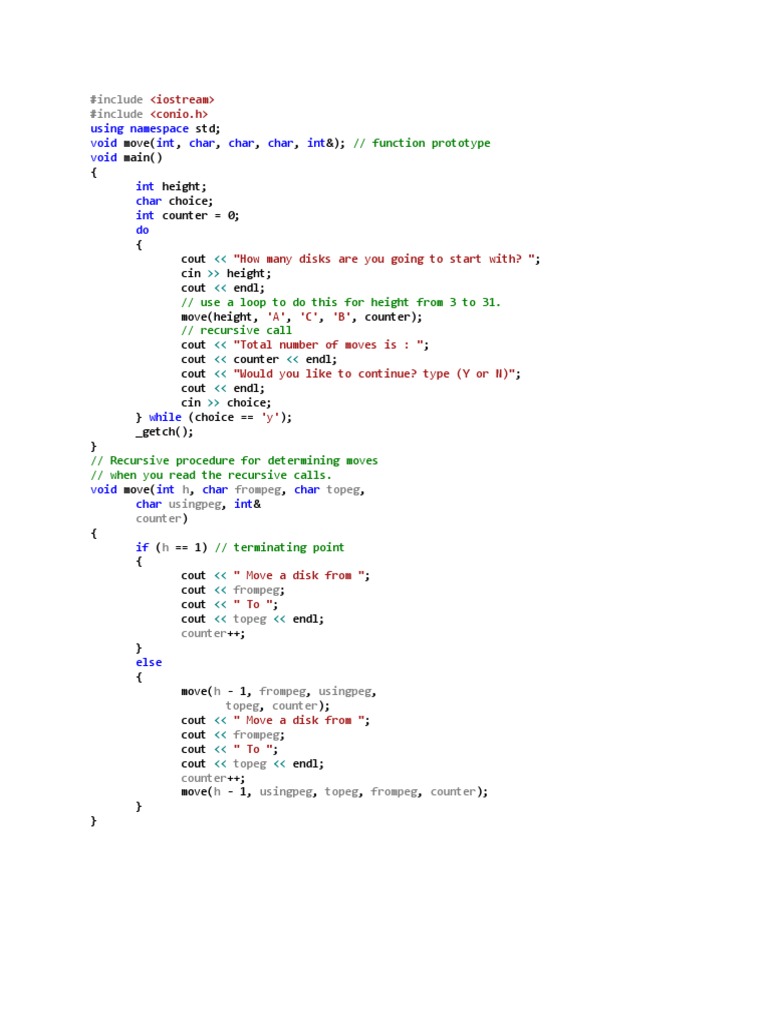The width and height of the screenshot is (768, 1024).
Task: Click the 'using namespace std;' line
Action: point(155,129)
